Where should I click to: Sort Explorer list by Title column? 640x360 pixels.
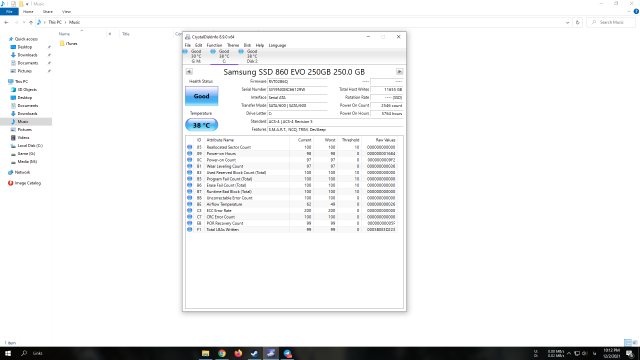point(126,34)
